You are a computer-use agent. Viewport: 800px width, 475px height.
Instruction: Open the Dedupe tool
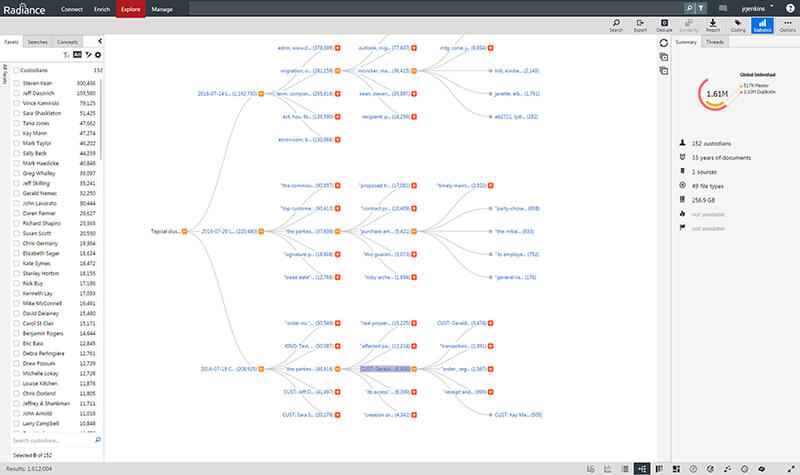coord(664,25)
